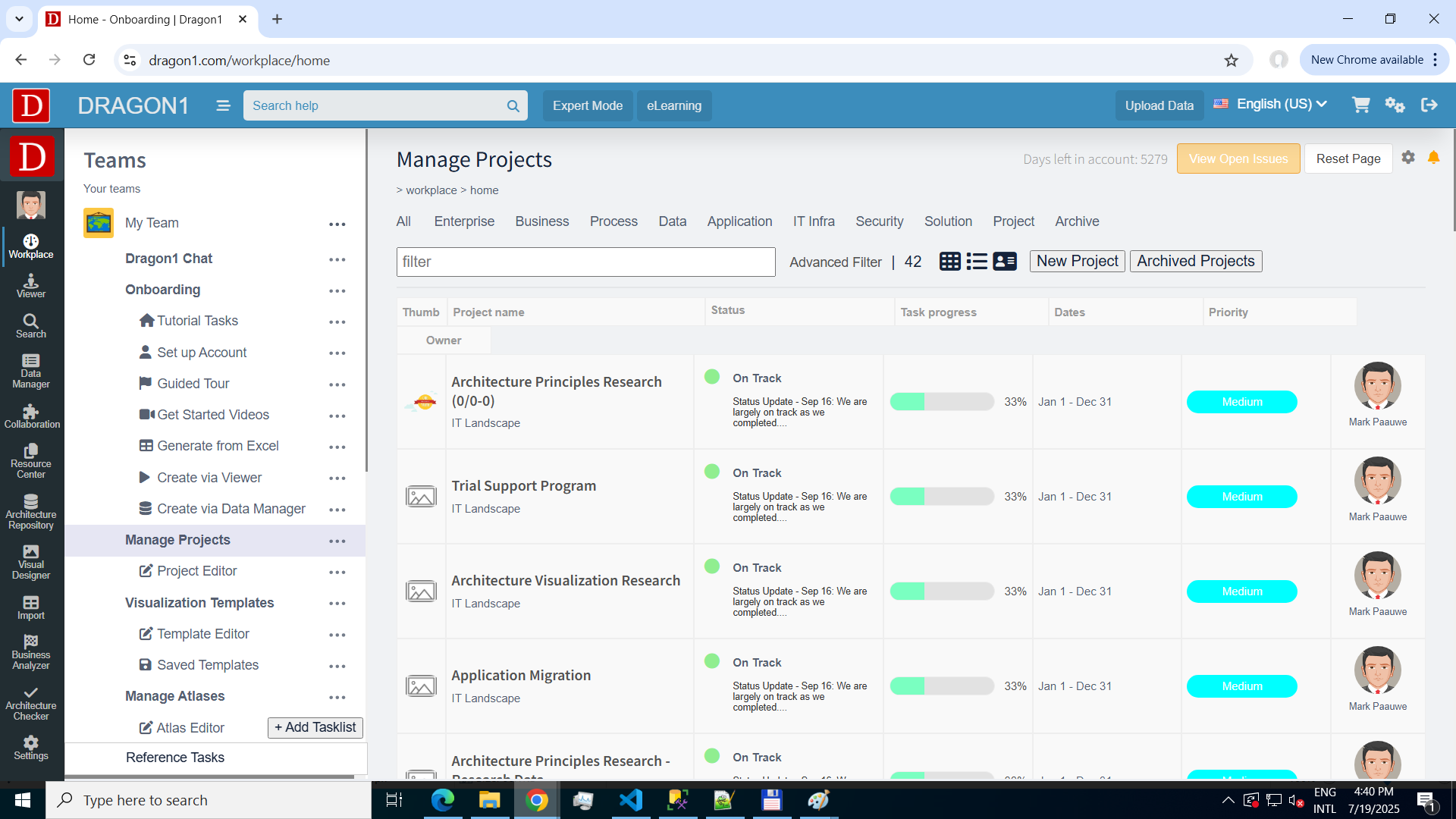This screenshot has height=819, width=1456.
Task: Click progress bar of Trial Support Program
Action: (942, 497)
